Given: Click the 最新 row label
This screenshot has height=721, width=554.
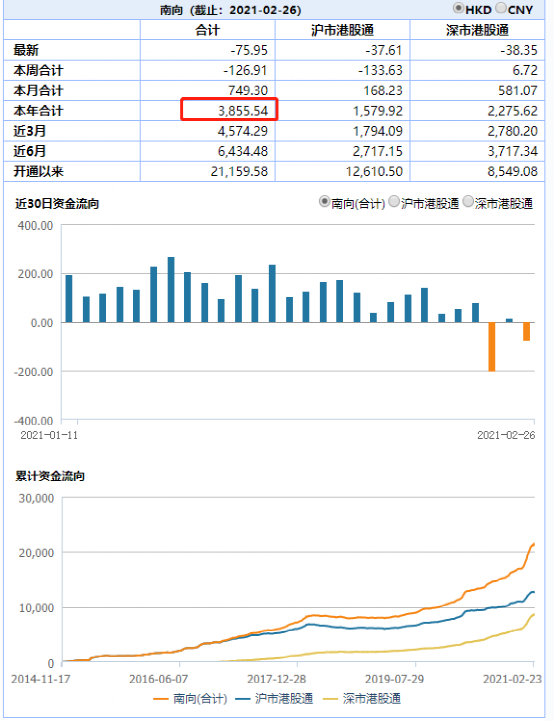Looking at the screenshot, I should coord(26,50).
